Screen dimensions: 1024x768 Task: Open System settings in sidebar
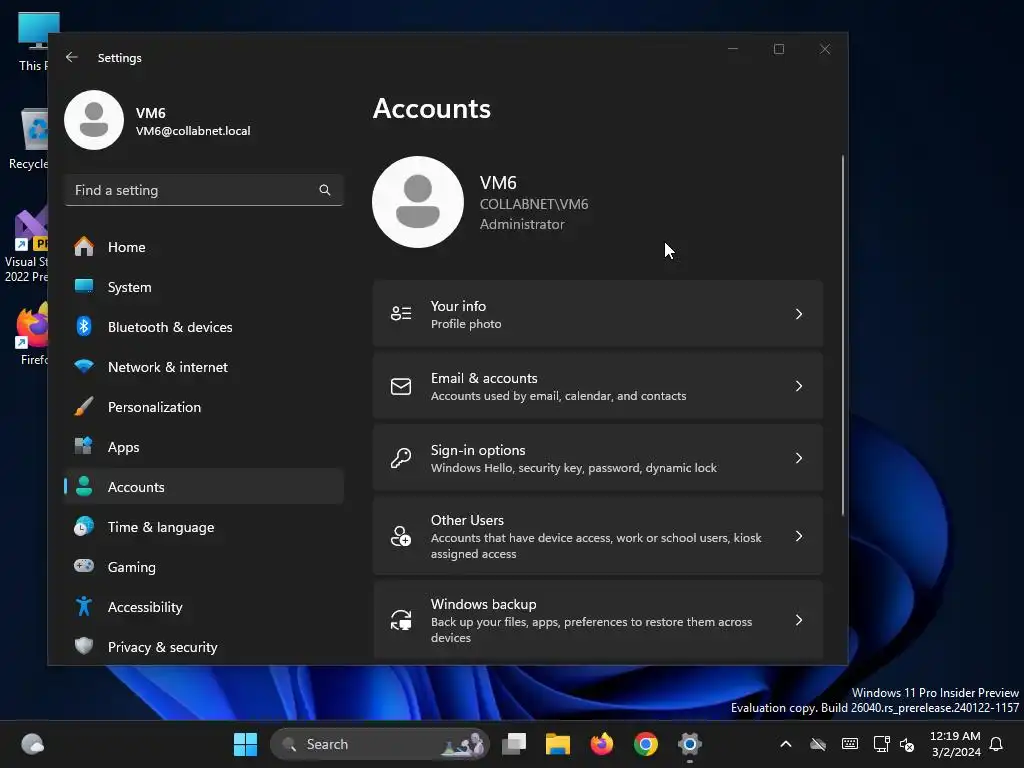tap(204, 287)
